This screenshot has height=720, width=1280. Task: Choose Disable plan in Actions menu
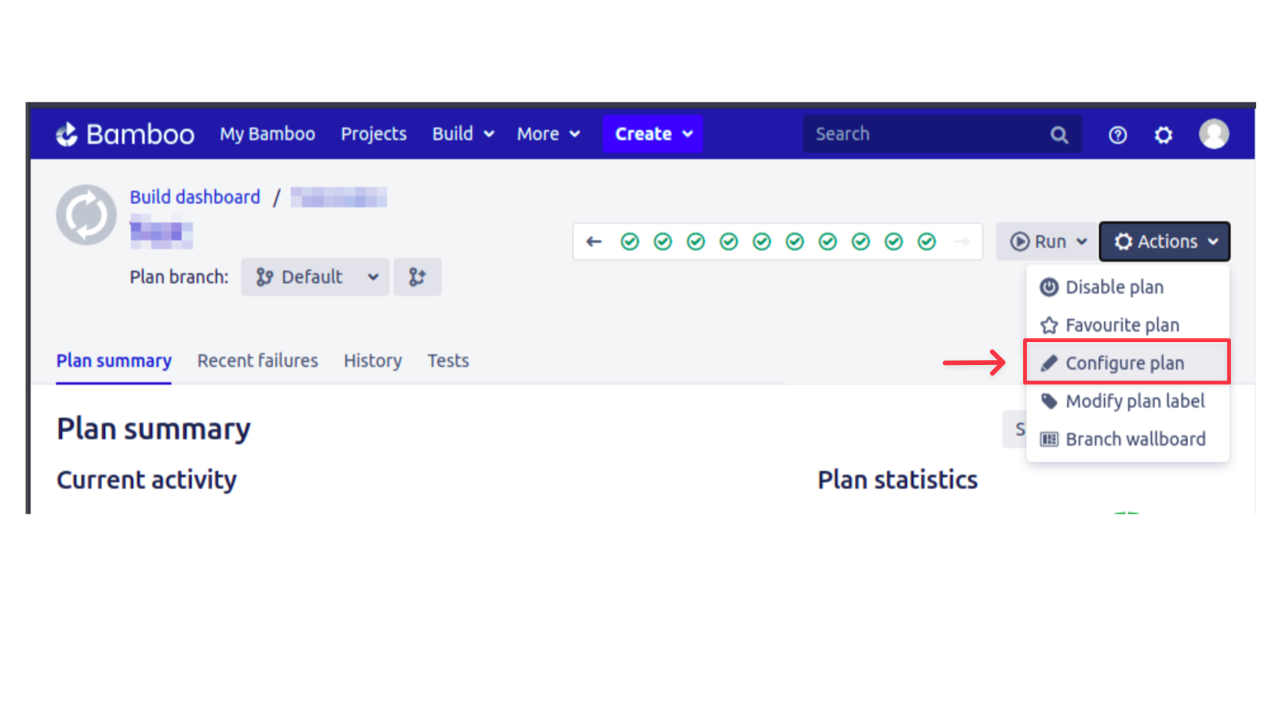point(1114,287)
